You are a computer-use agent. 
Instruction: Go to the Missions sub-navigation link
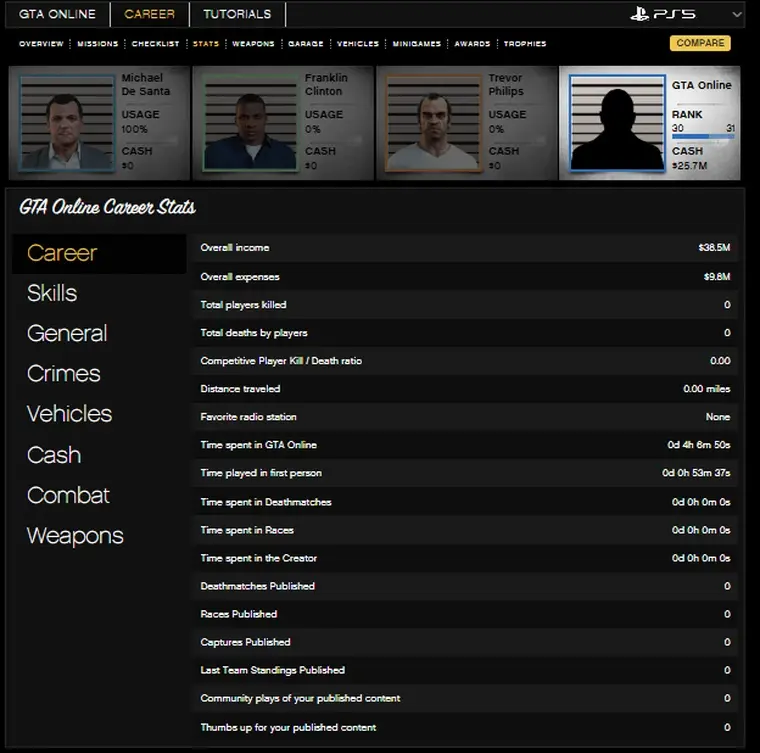[x=98, y=44]
